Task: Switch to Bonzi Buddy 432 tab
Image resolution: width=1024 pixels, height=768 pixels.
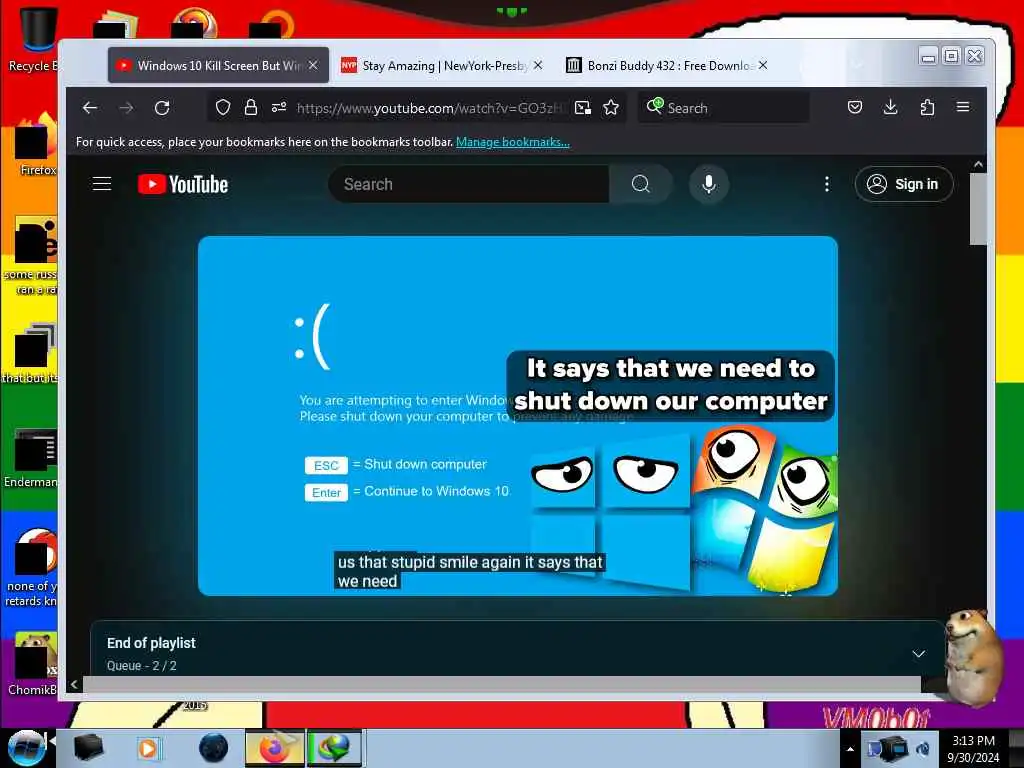Action: (669, 65)
